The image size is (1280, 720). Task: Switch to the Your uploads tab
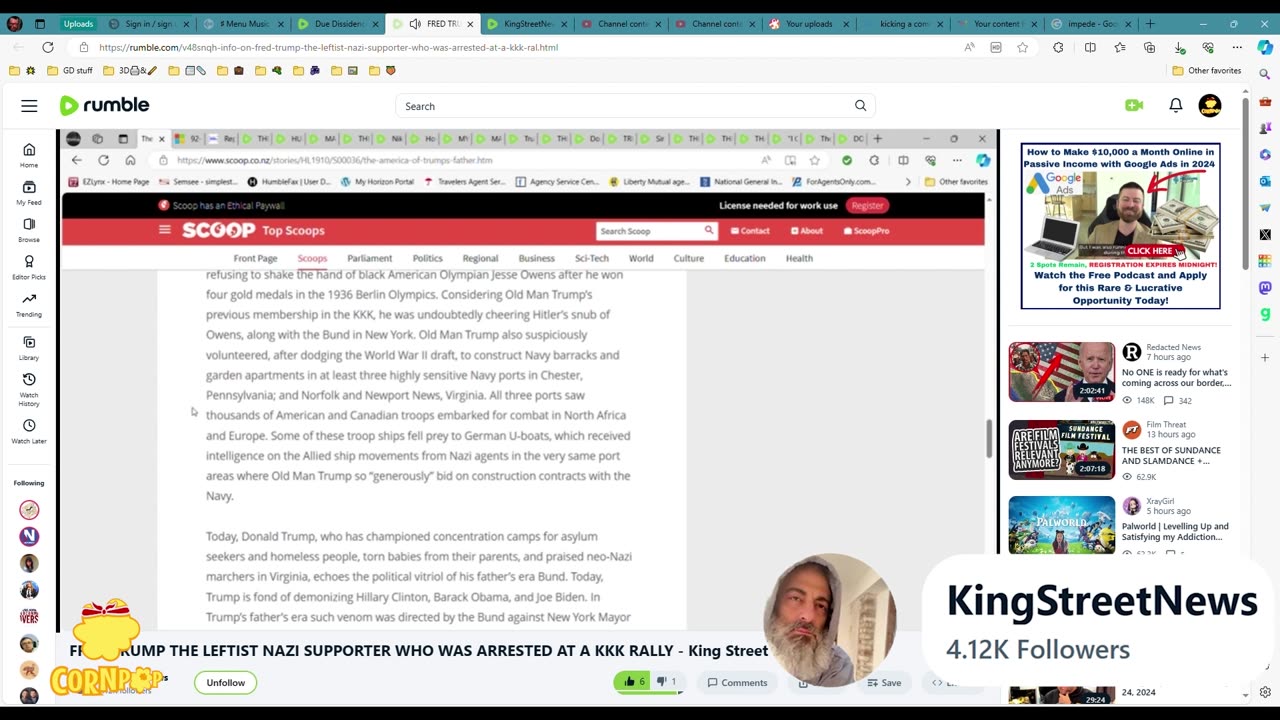(808, 23)
